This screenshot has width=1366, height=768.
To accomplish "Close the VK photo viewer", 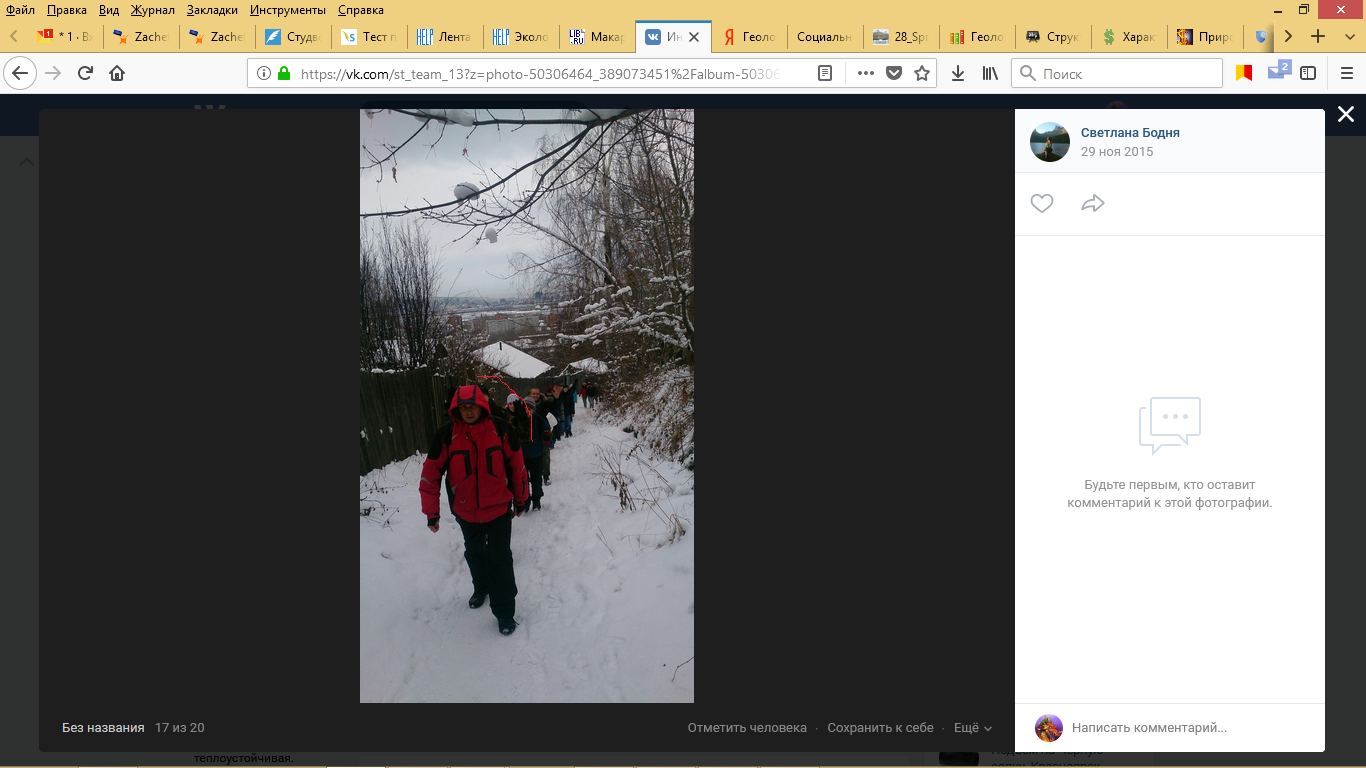I will coord(1346,115).
